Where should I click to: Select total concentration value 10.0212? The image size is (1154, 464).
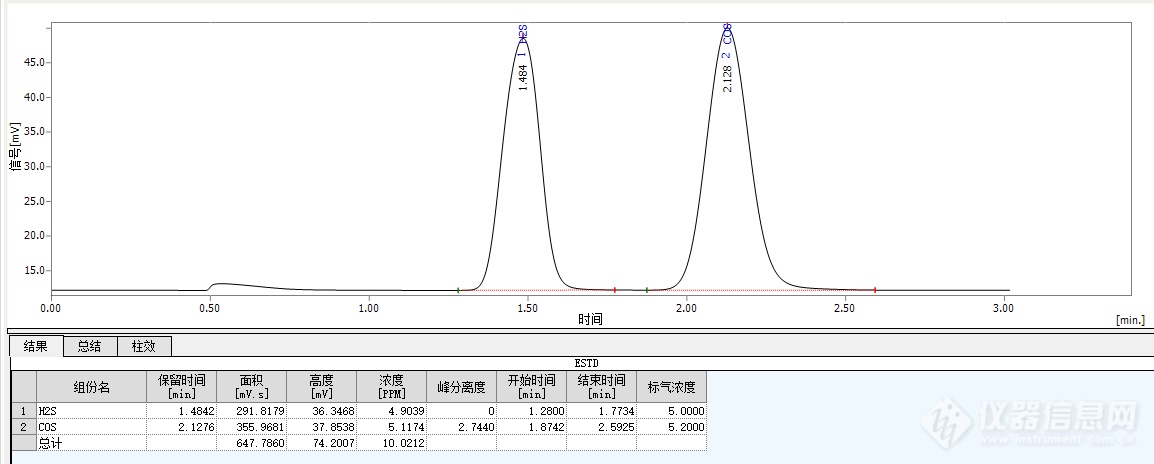391,443
